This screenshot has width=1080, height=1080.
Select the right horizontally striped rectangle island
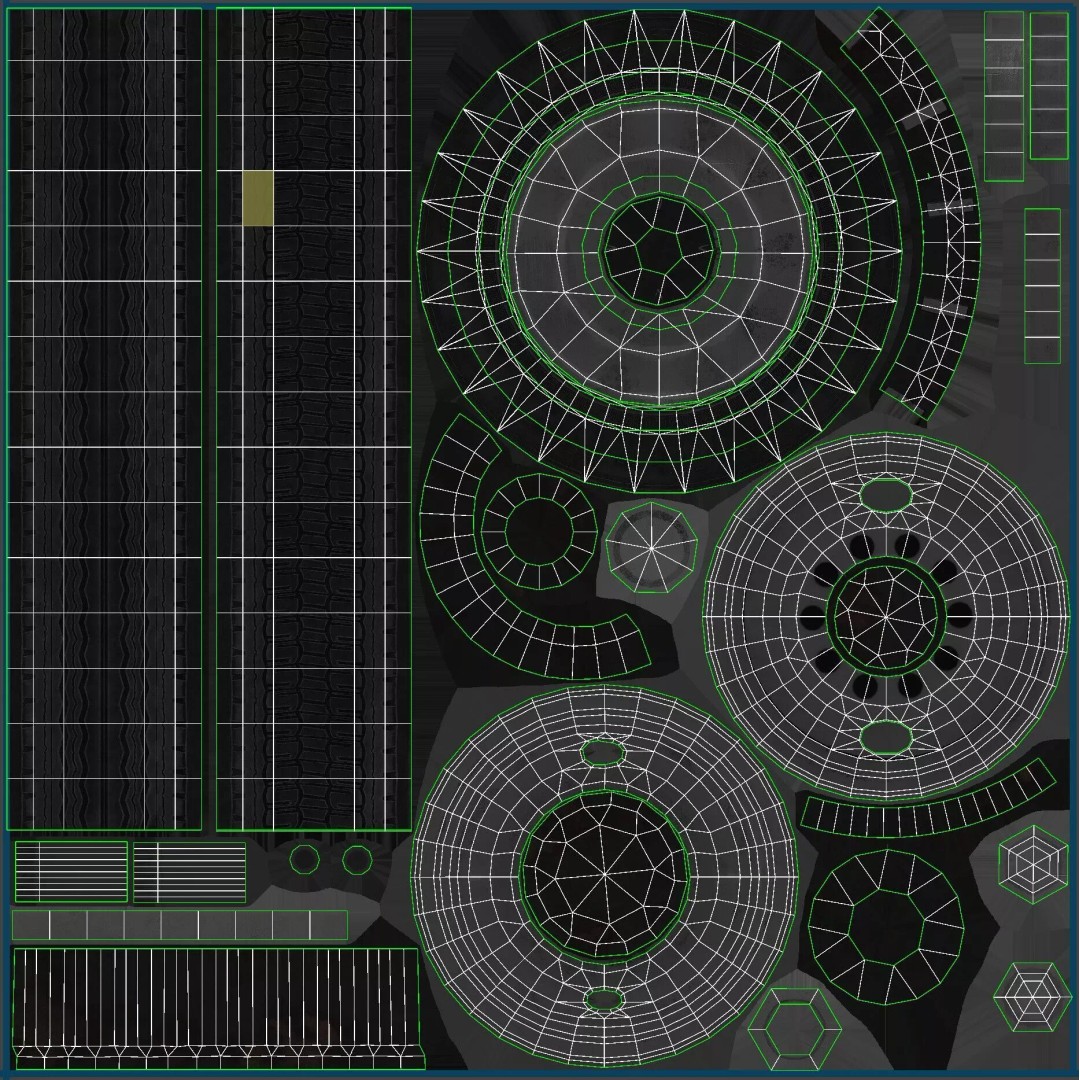[x=189, y=872]
